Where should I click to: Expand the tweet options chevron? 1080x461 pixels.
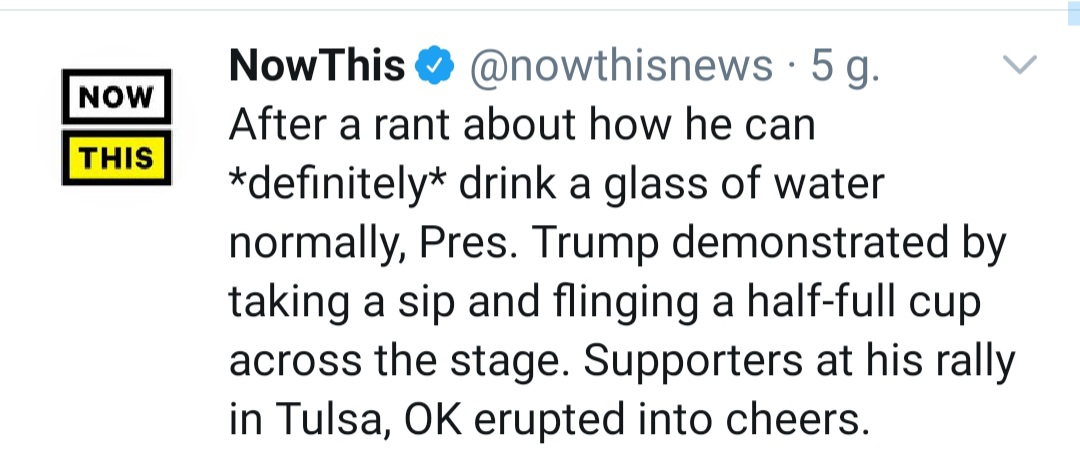(x=1019, y=66)
